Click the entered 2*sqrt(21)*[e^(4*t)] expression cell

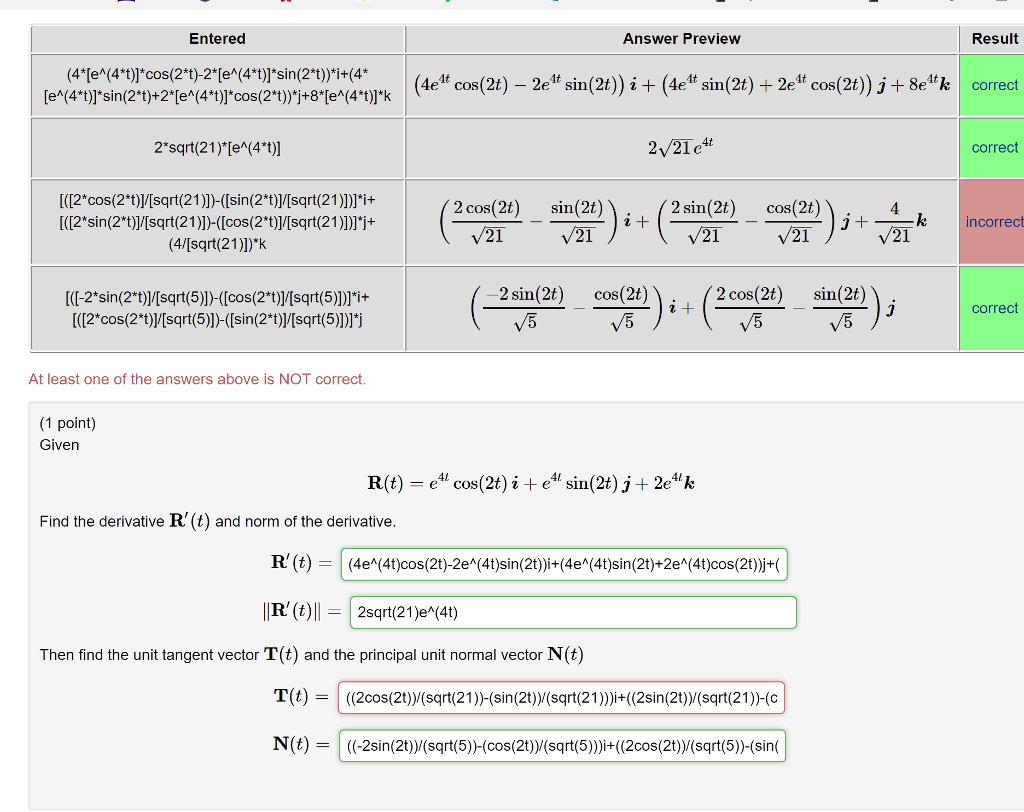click(217, 147)
